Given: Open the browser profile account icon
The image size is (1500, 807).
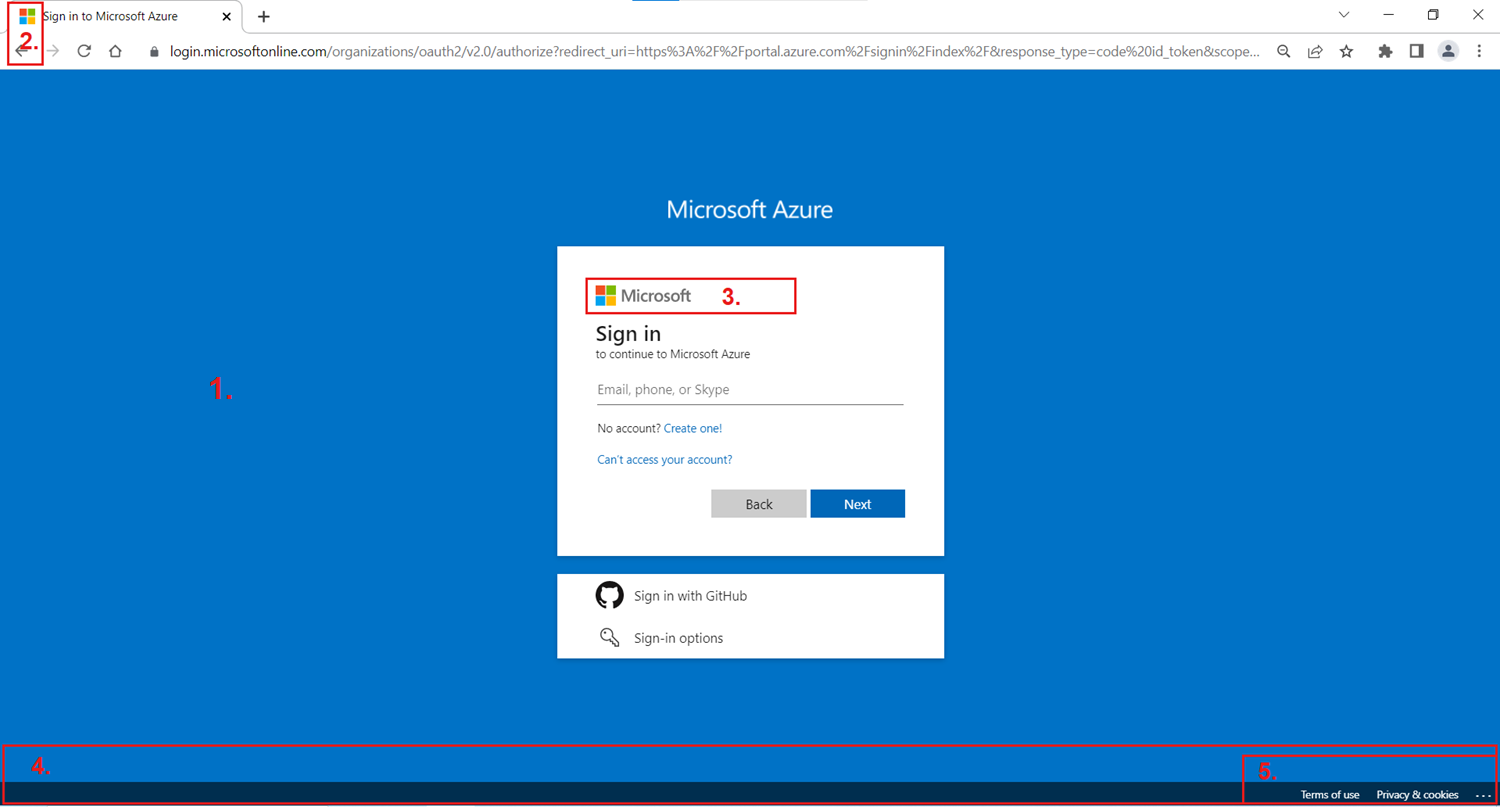Looking at the screenshot, I should tap(1449, 51).
